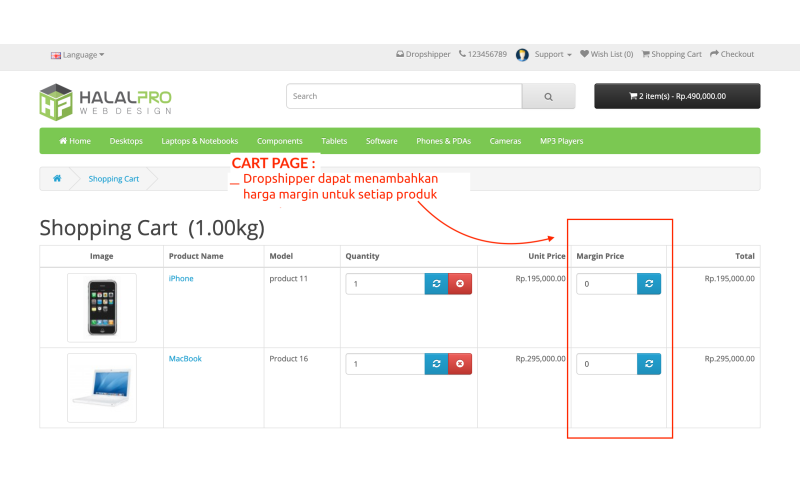Click the iPhone product thumbnail
This screenshot has height=500, width=800.
102,308
